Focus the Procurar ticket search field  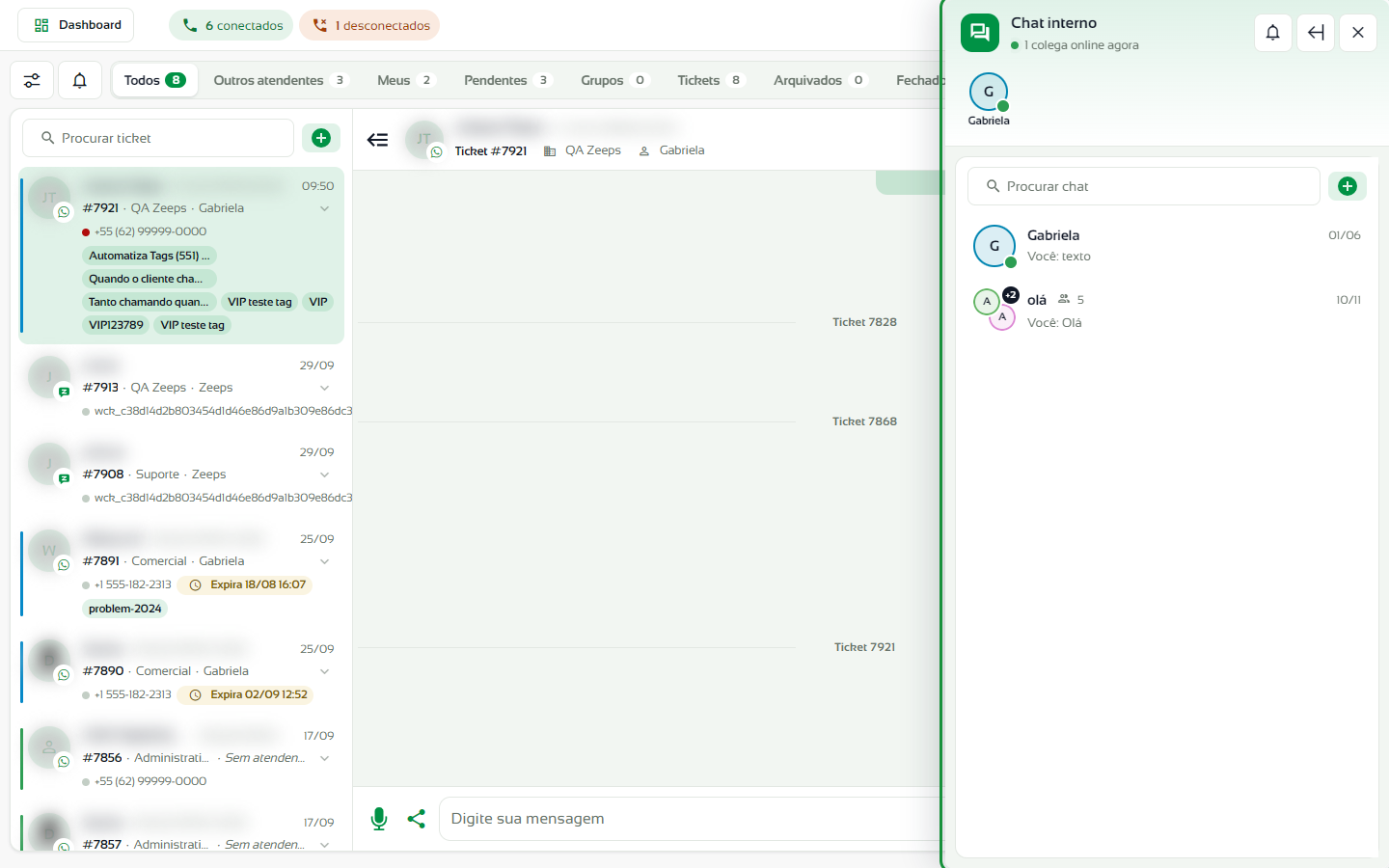click(x=158, y=138)
